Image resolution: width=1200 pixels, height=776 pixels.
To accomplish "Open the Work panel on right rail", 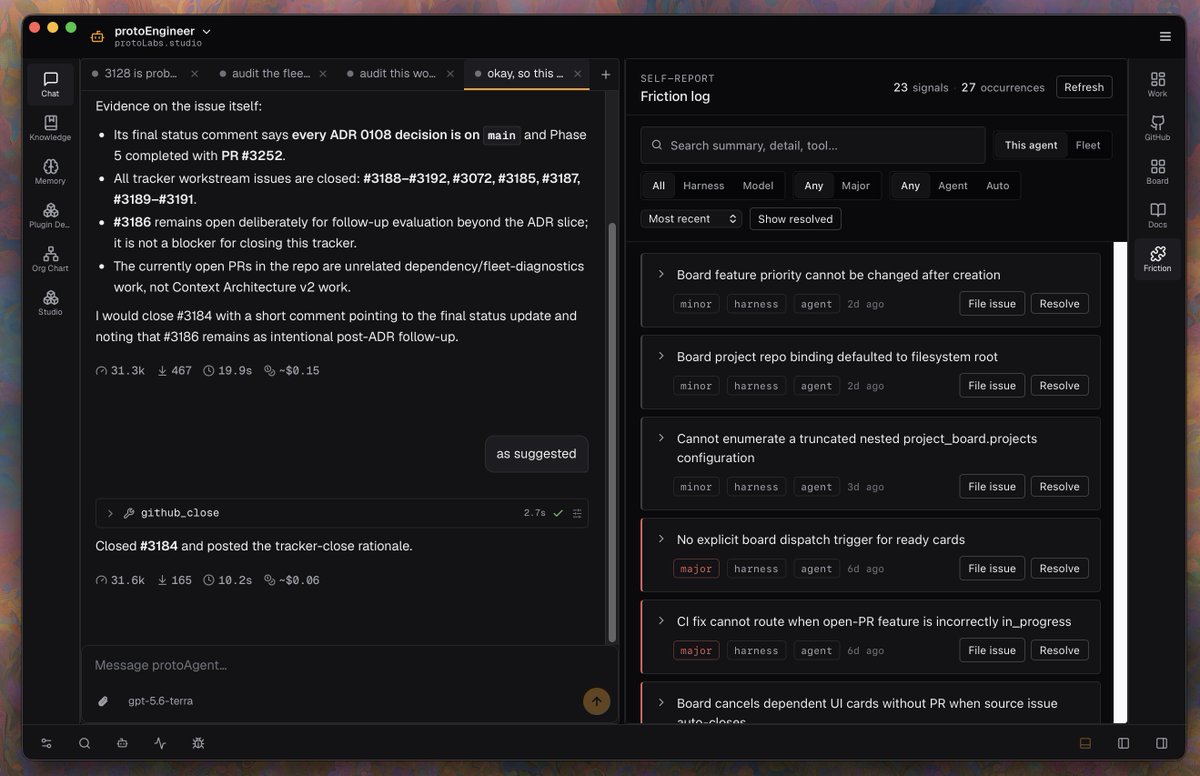I will [1157, 84].
